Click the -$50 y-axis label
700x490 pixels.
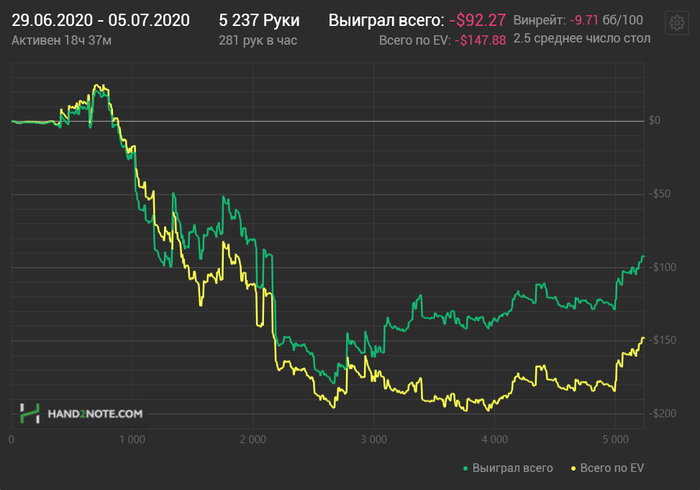[659, 194]
